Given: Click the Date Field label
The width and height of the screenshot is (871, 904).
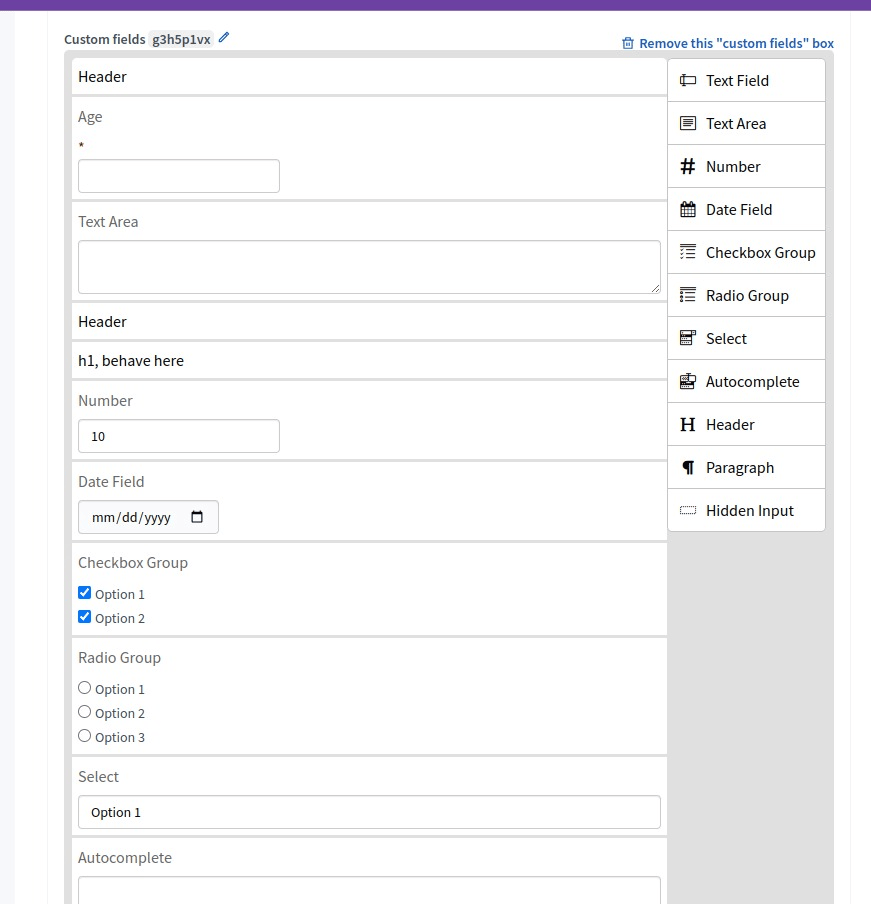Looking at the screenshot, I should (x=111, y=482).
